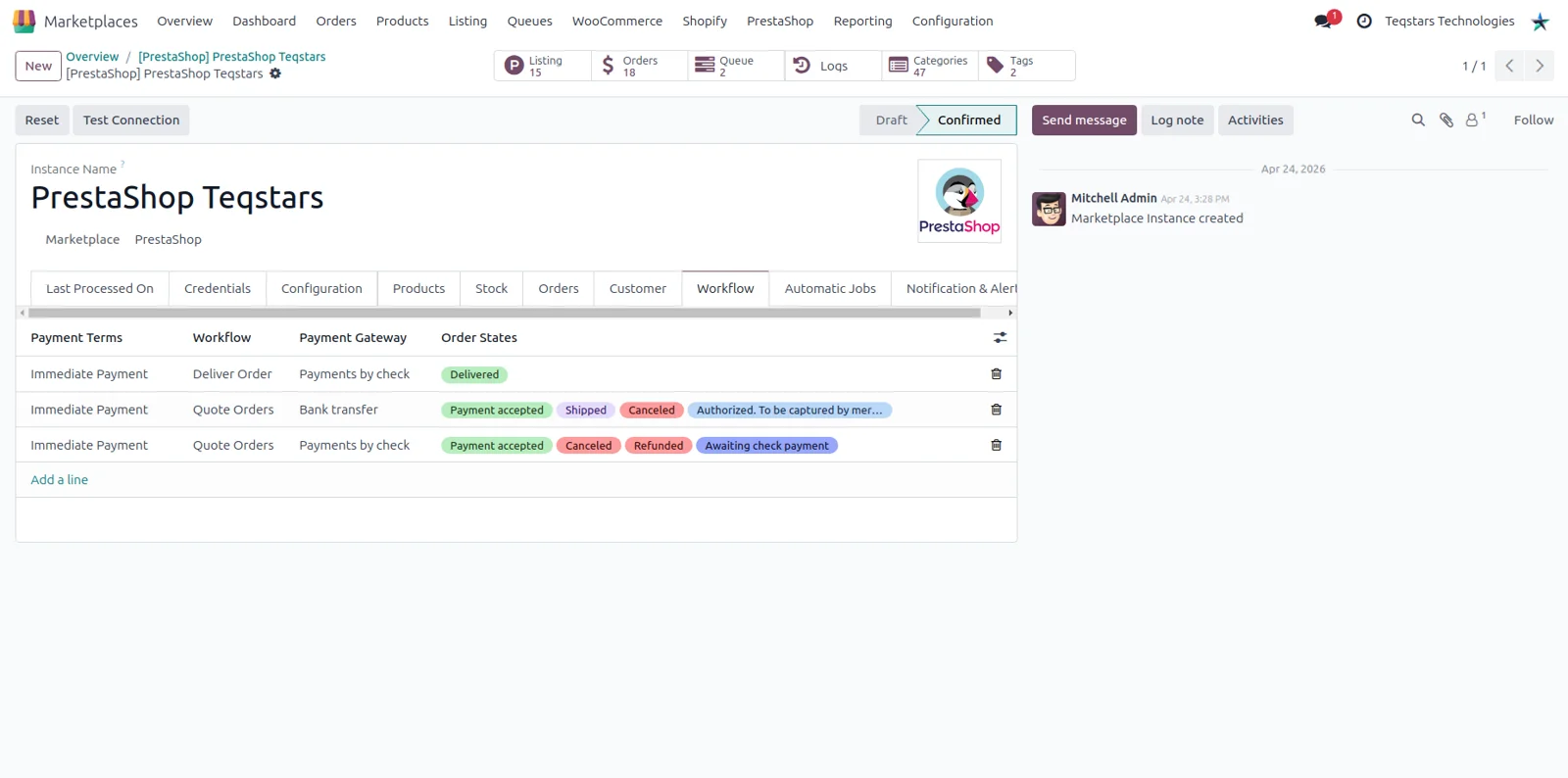
Task: Click the star icon in top right corner
Action: tap(1541, 22)
